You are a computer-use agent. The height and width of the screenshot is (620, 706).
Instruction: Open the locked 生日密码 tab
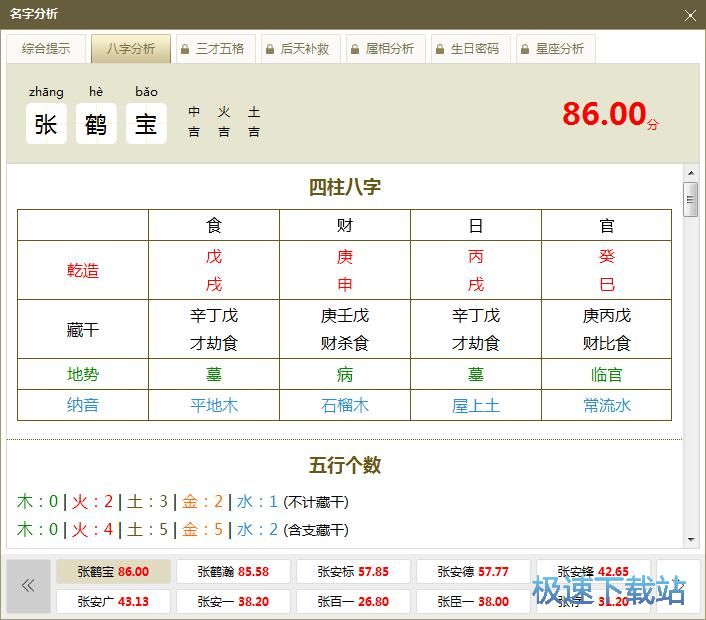coord(471,48)
